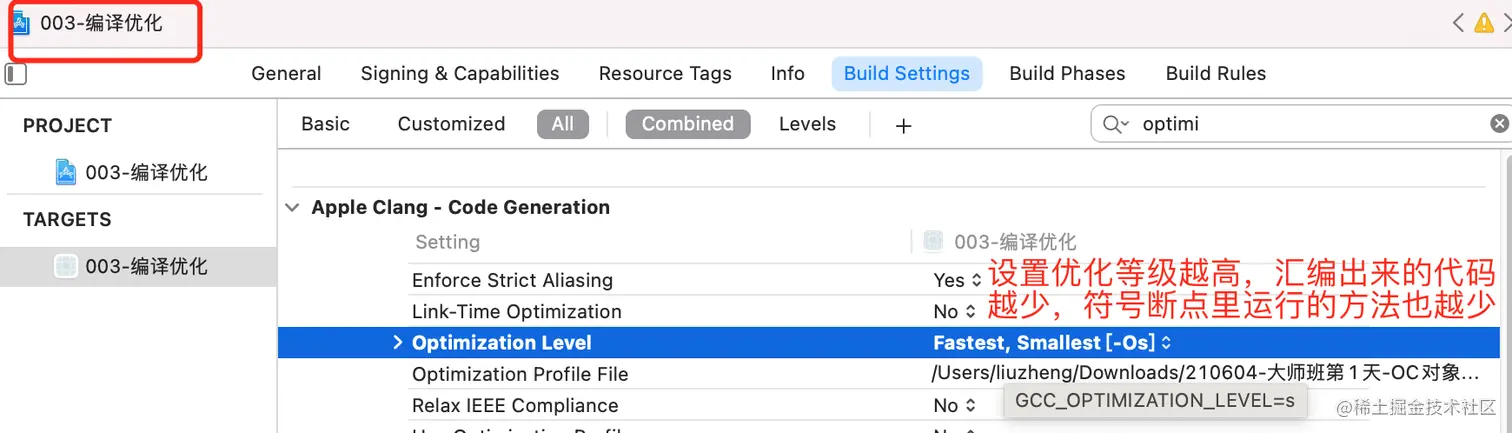This screenshot has width=1512, height=433.
Task: Collapse the Apple Clang - Code Generation section
Action: click(x=292, y=207)
